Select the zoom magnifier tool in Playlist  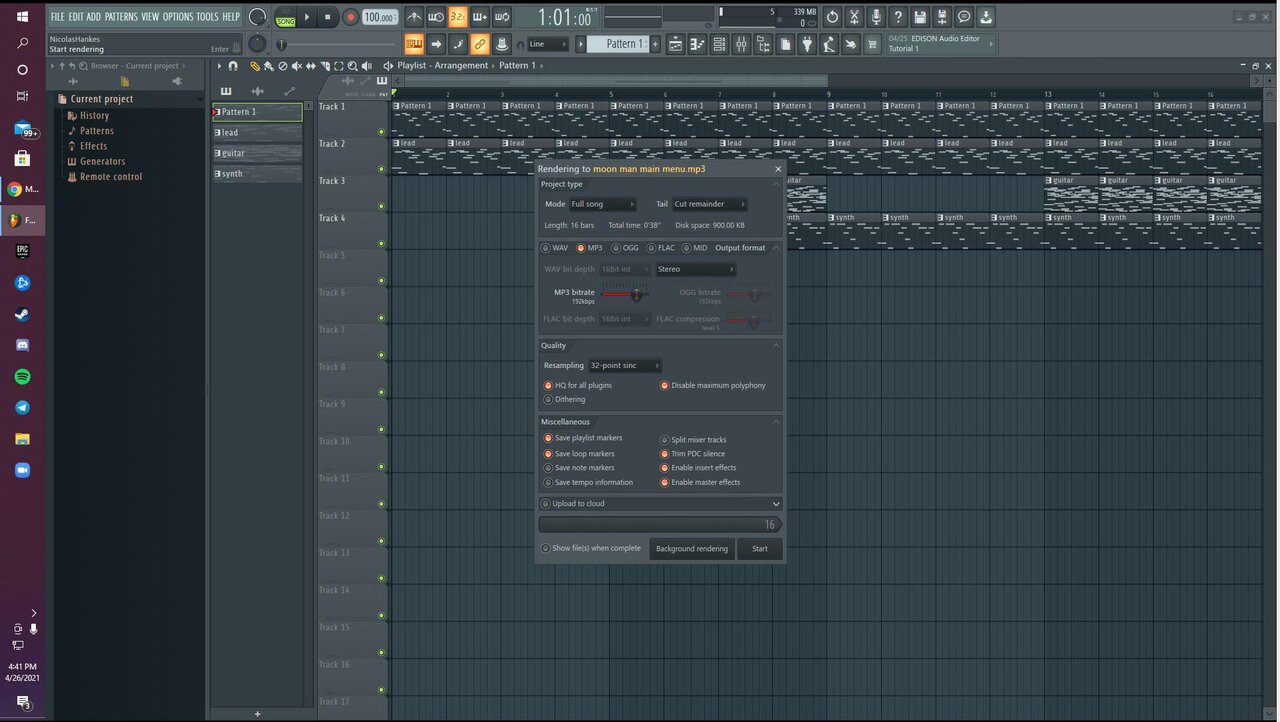352,66
